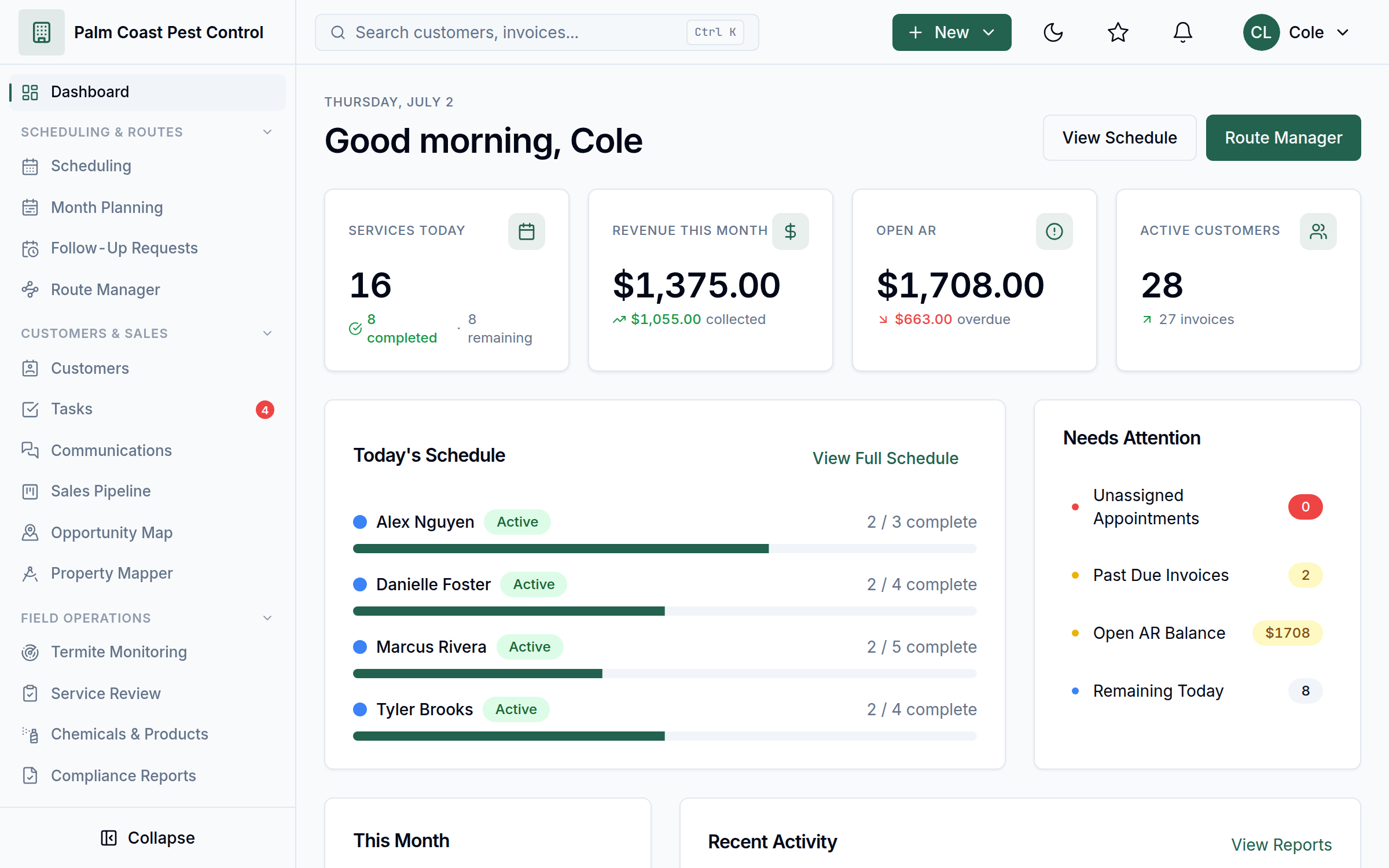Open Tasks from the sidebar

148,409
